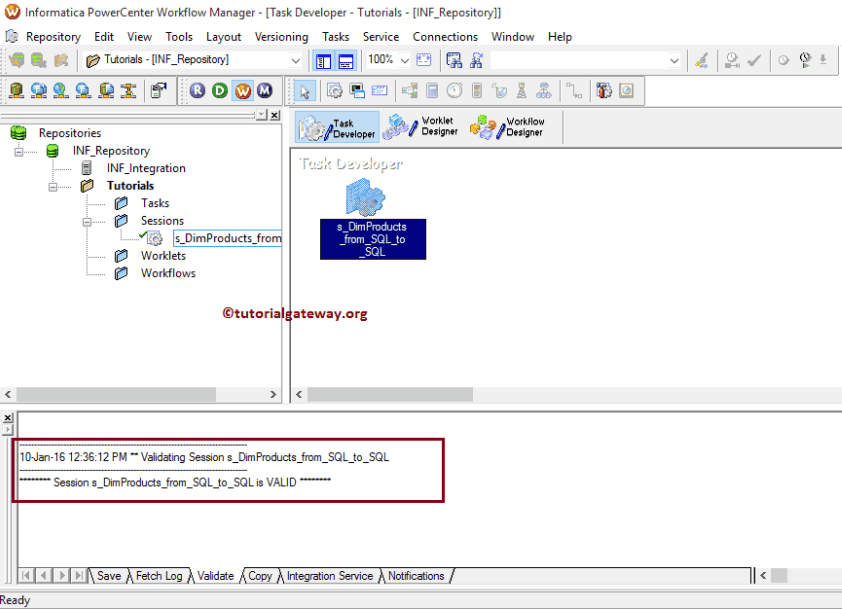
Task: Click workspace horizontal scrollbar thumb
Action: pyautogui.click(x=390, y=395)
